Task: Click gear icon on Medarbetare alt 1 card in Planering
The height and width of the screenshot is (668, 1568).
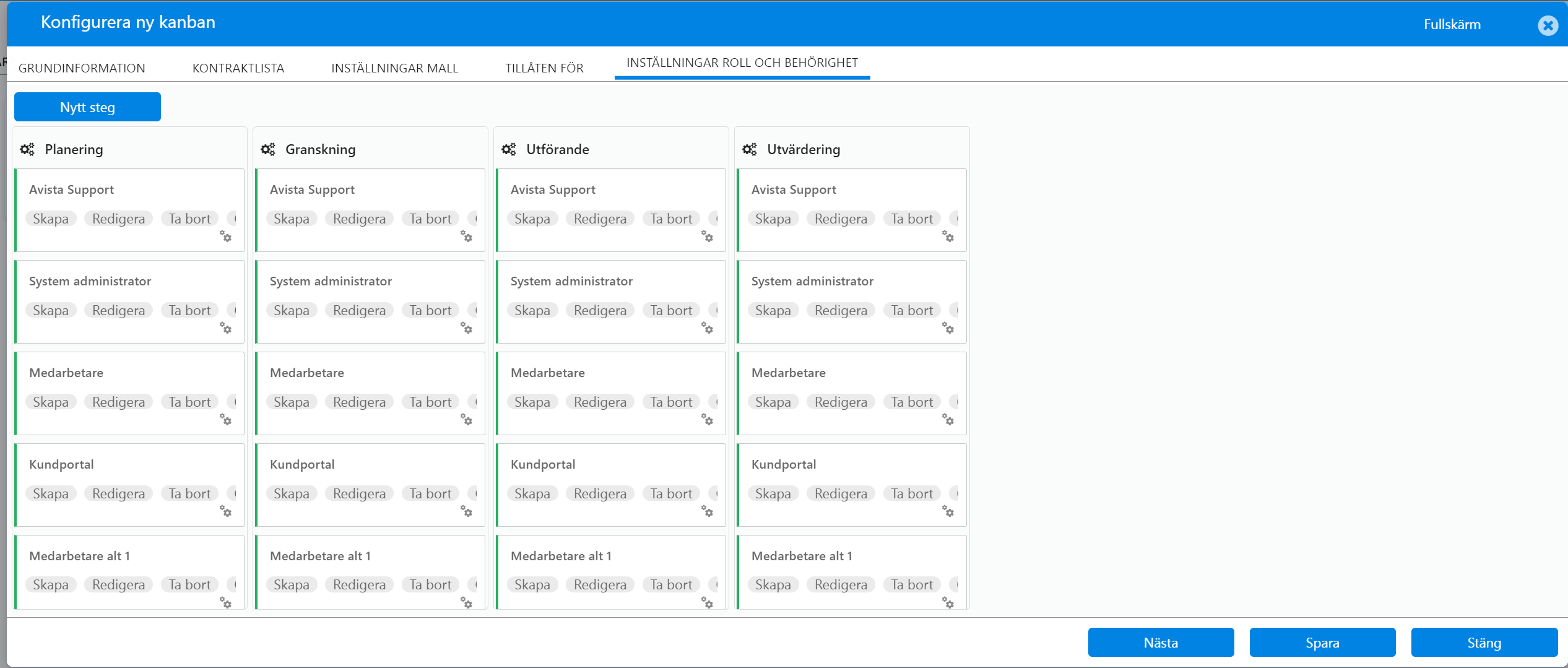Action: [x=226, y=602]
